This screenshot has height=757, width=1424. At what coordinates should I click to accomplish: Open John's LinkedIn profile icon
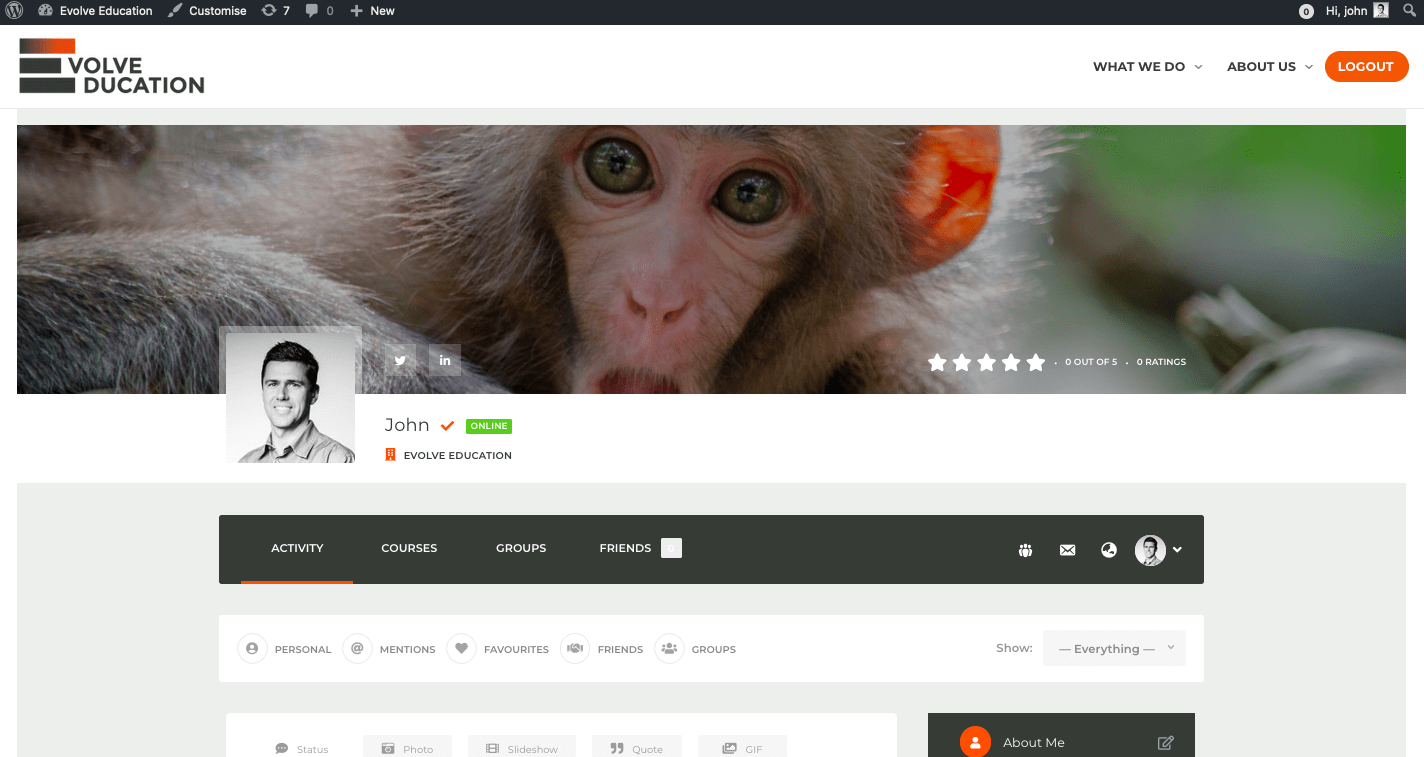point(445,360)
